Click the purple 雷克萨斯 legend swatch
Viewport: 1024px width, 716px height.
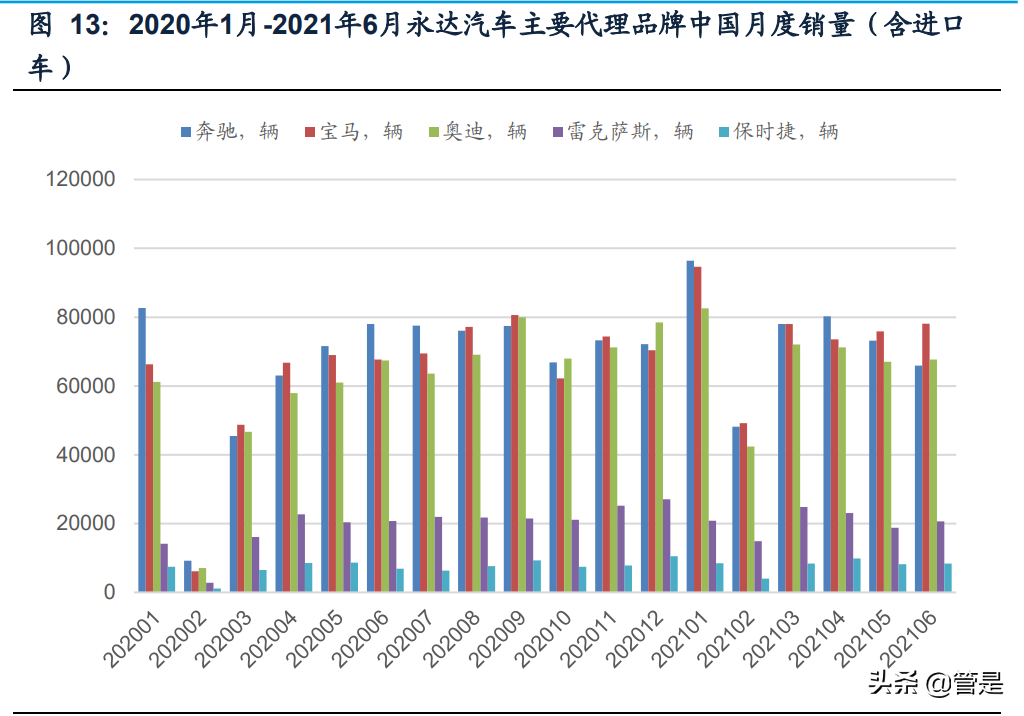pyautogui.click(x=558, y=133)
